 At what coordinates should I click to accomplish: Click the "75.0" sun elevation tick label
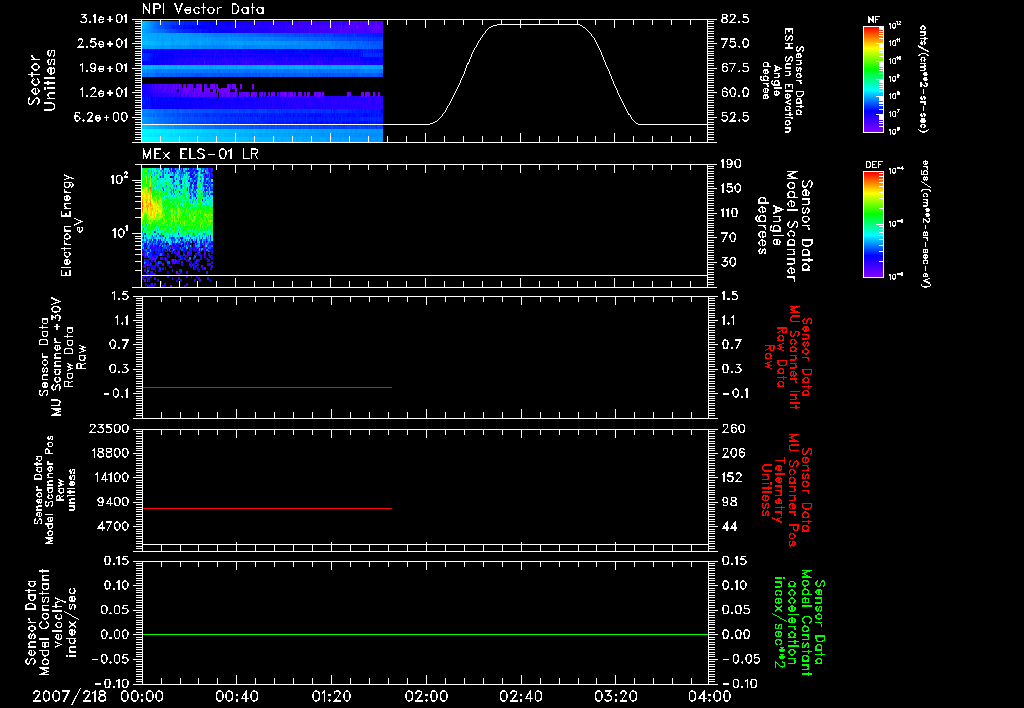(x=735, y=43)
